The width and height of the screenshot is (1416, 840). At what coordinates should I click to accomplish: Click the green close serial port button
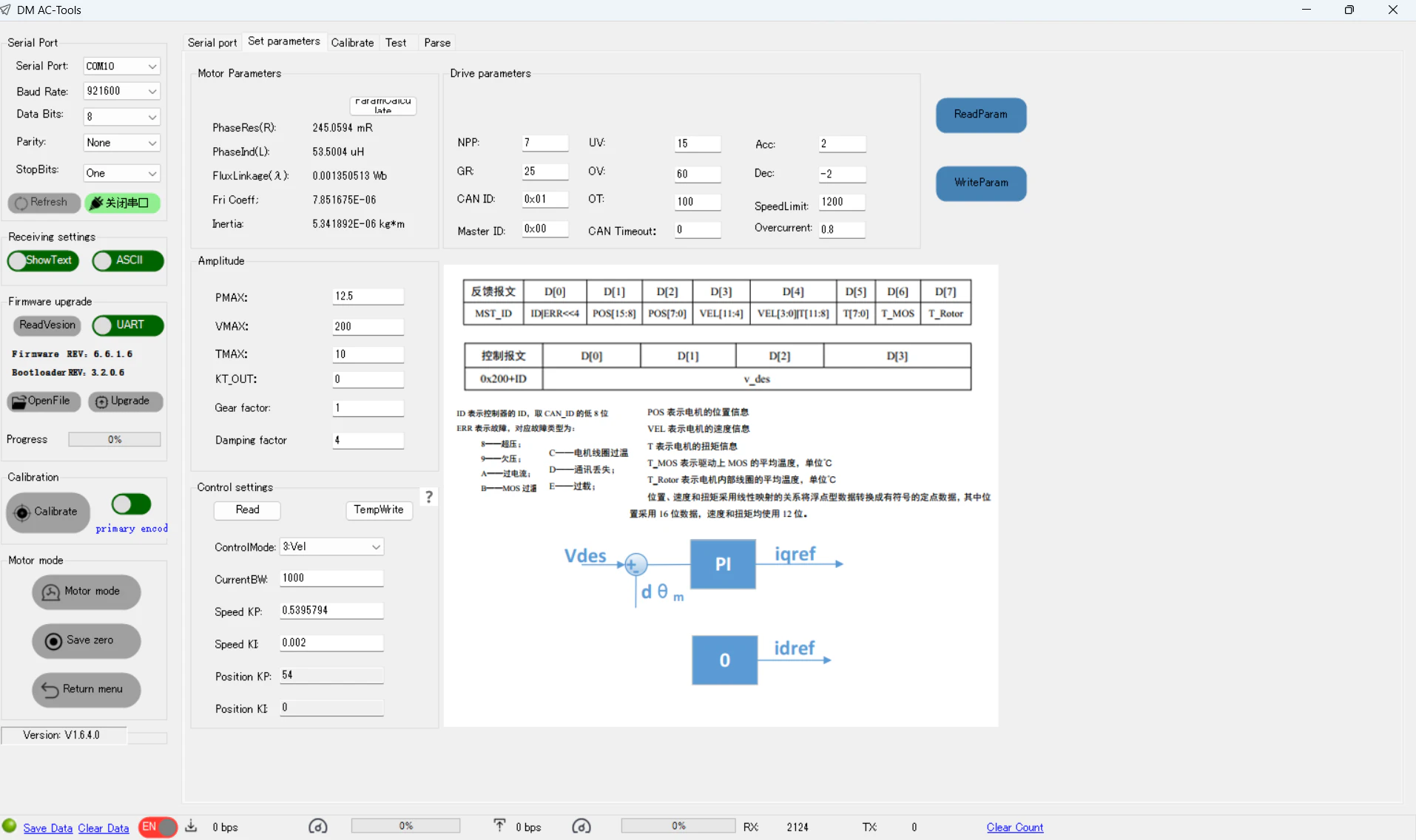pyautogui.click(x=123, y=203)
